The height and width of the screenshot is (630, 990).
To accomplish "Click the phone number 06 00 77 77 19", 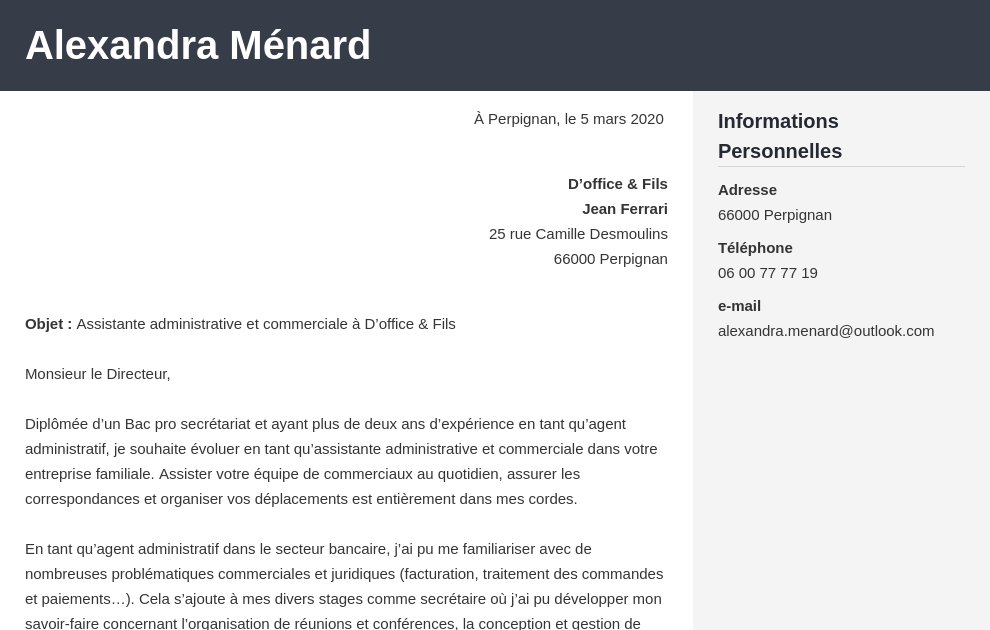I will pyautogui.click(x=768, y=273).
